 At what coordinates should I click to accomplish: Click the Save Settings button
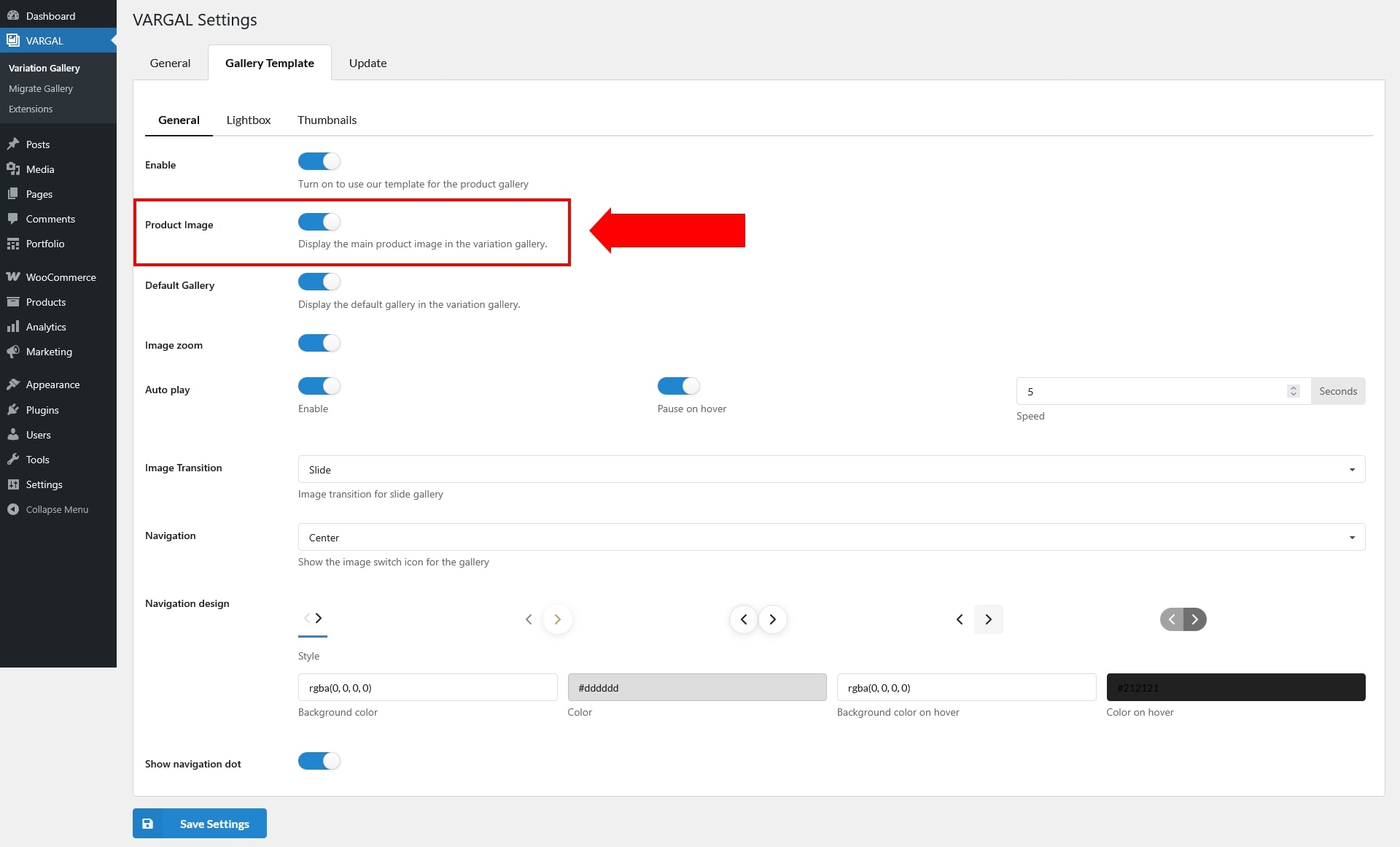tap(200, 824)
